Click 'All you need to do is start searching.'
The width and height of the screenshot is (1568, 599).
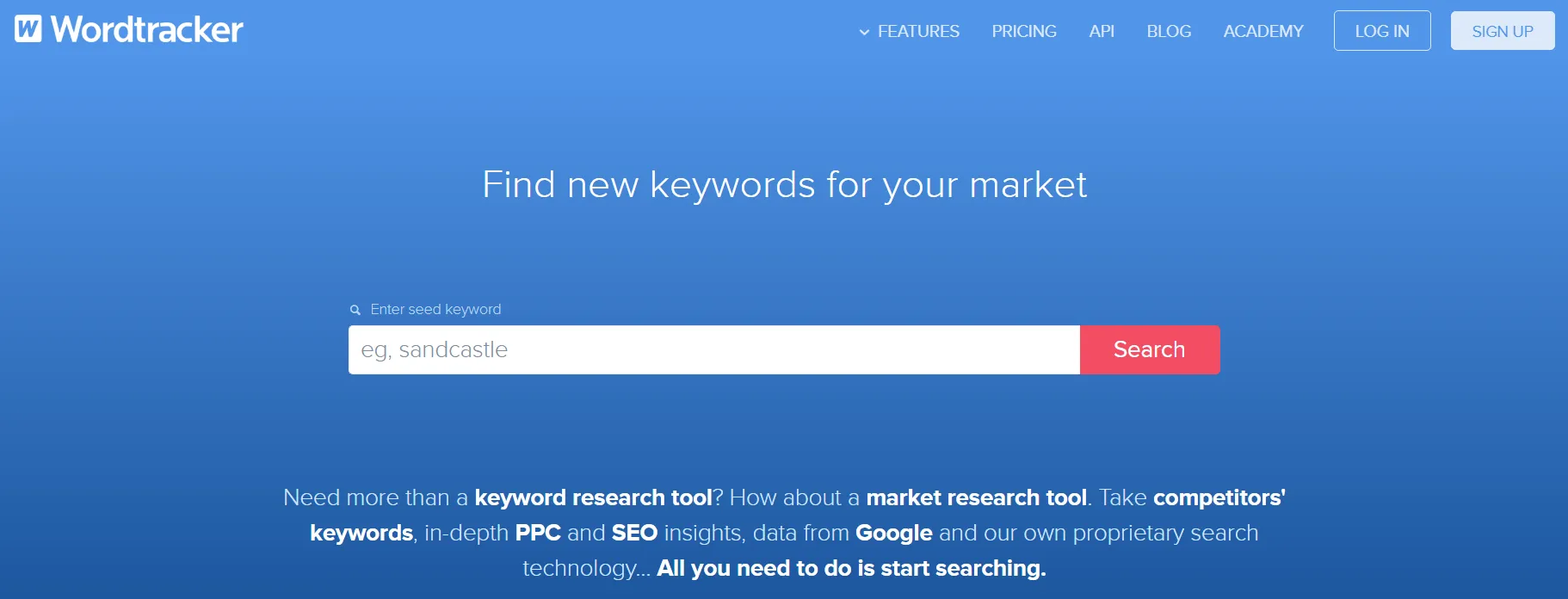(851, 569)
